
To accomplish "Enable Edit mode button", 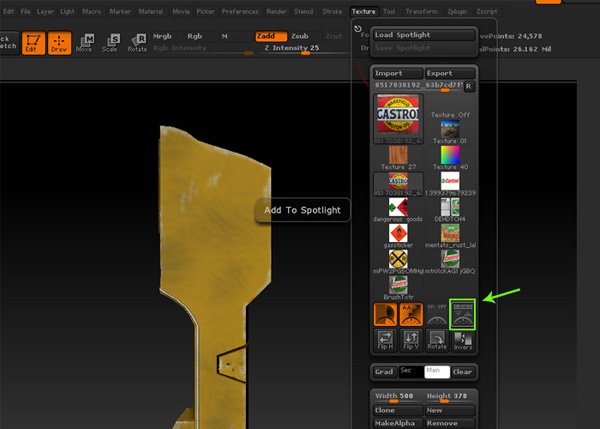I will [x=33, y=43].
